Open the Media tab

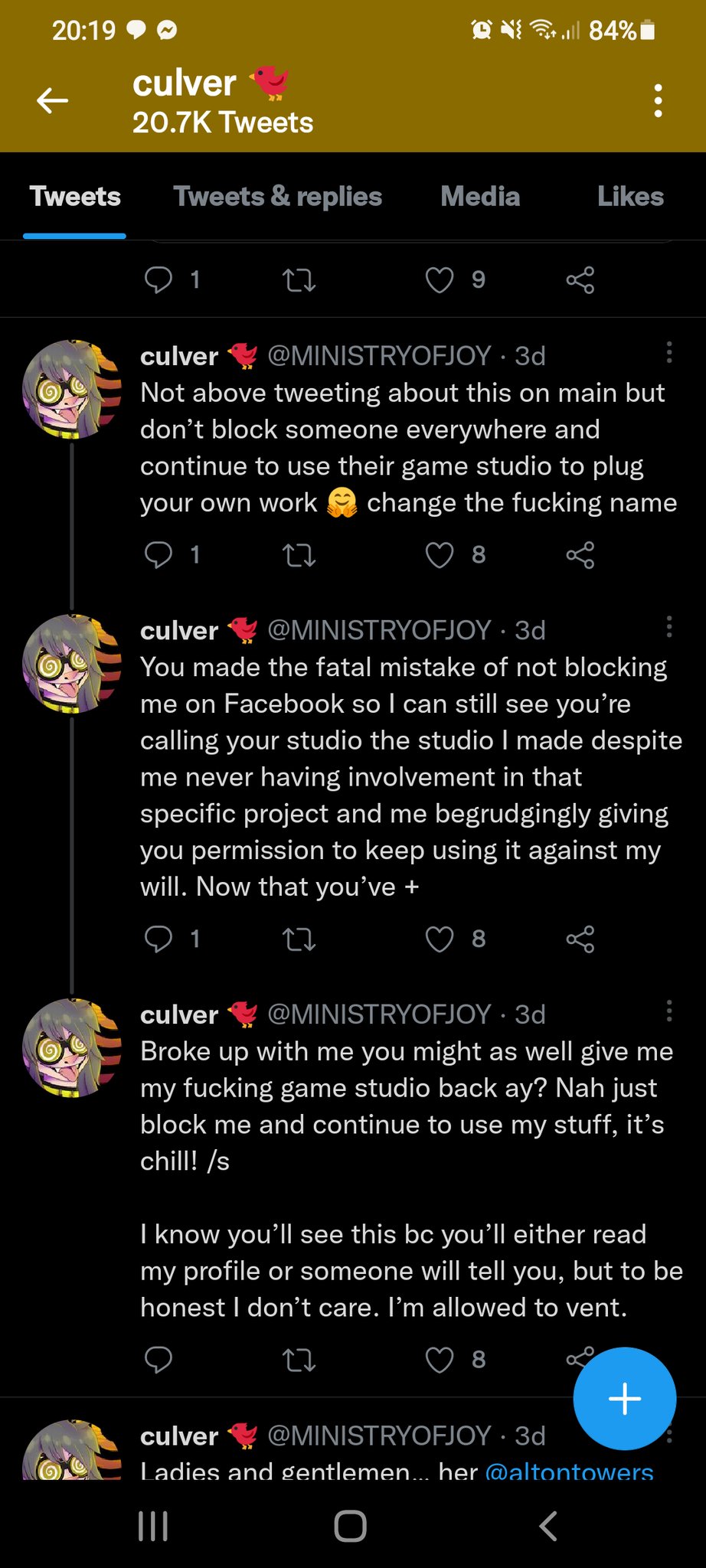coord(480,197)
